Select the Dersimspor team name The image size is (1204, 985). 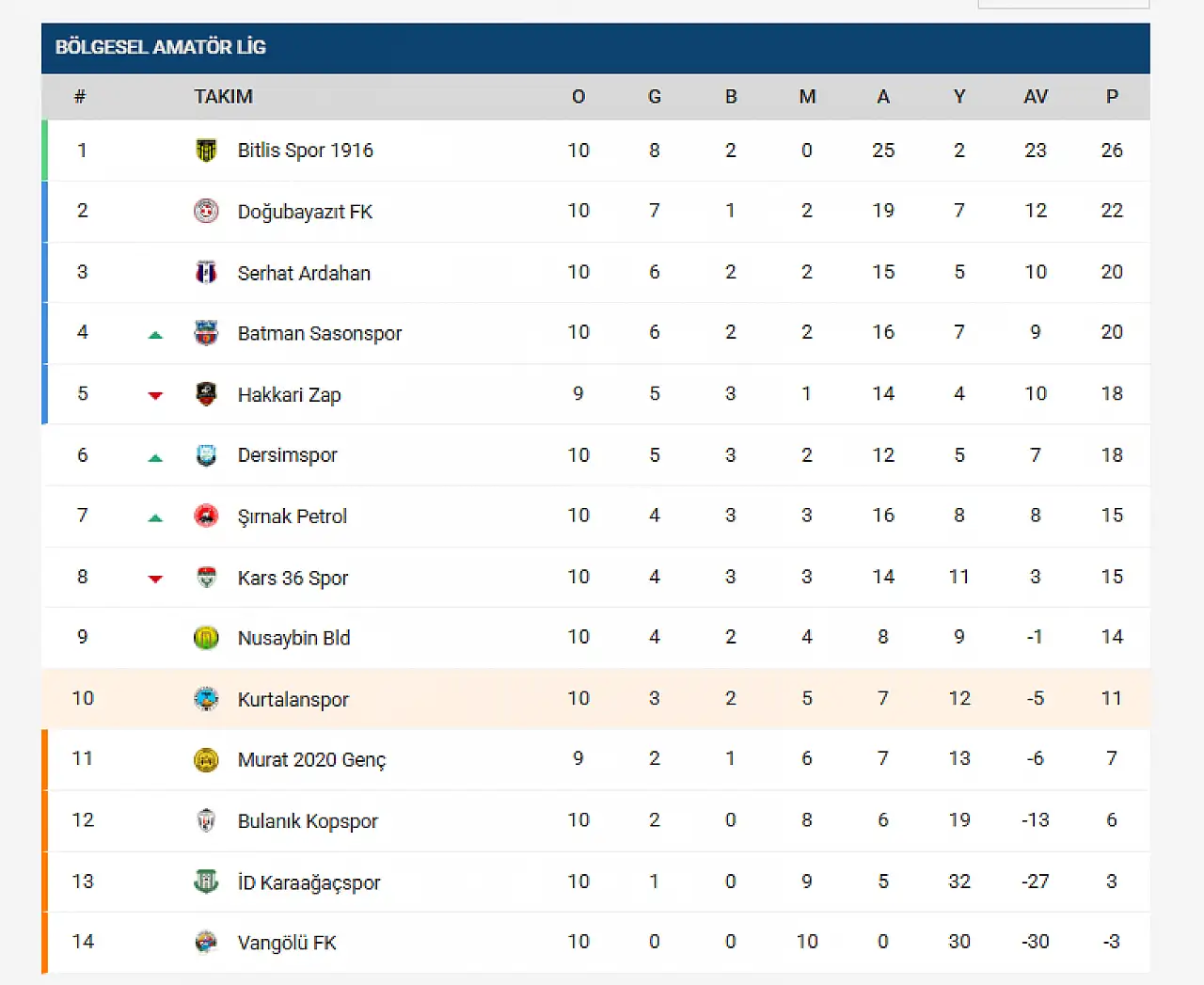click(x=287, y=455)
